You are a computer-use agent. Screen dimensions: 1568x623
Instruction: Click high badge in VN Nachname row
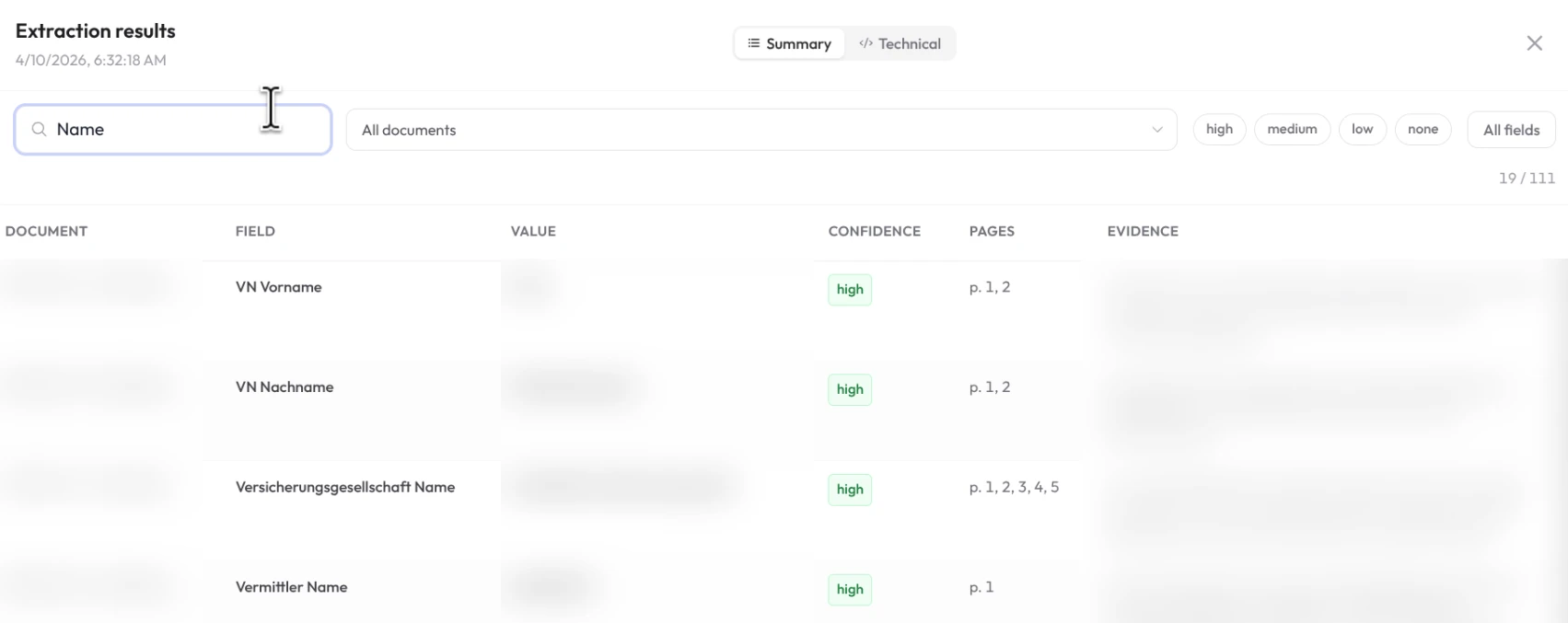(x=850, y=389)
